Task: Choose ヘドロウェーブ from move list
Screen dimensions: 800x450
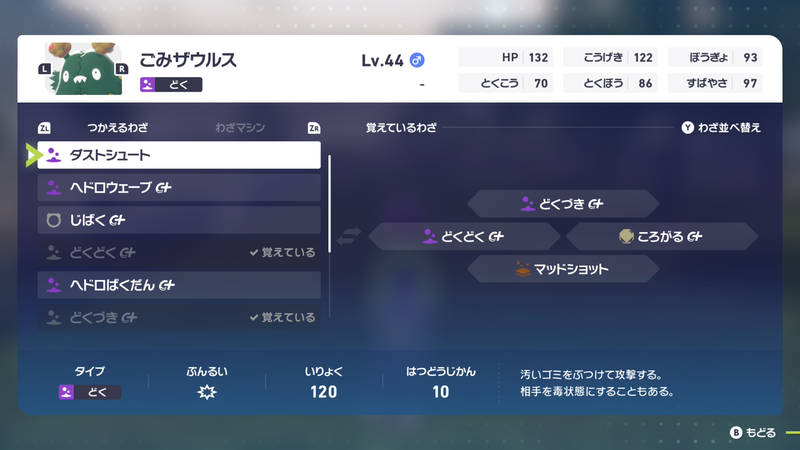Action: coord(179,188)
